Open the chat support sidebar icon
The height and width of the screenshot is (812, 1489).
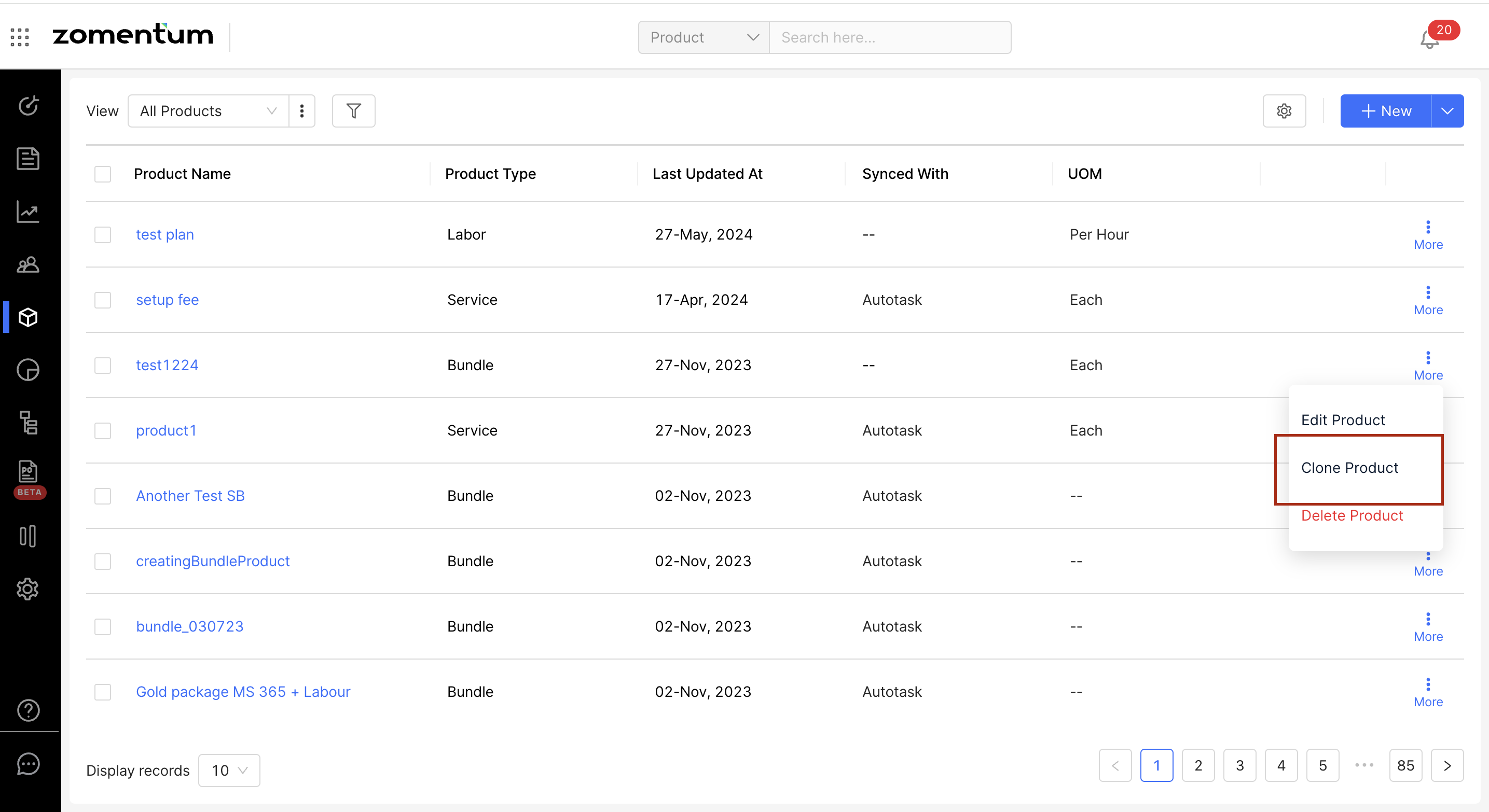pyautogui.click(x=27, y=764)
